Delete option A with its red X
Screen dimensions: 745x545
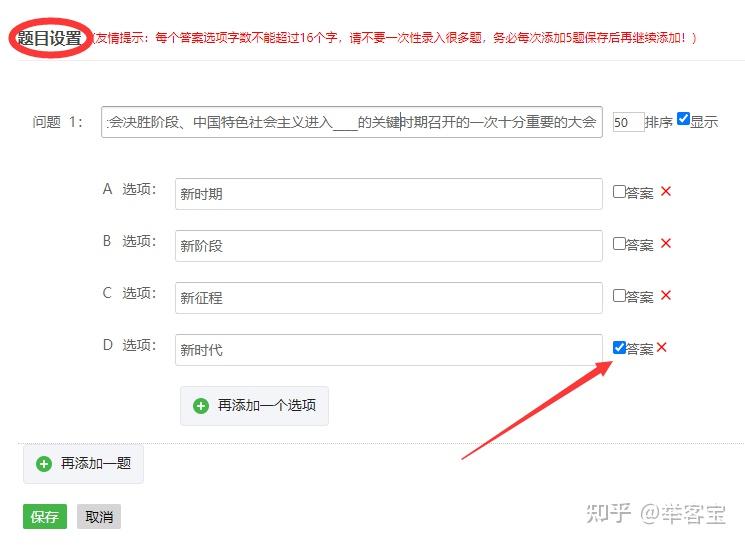coord(666,191)
